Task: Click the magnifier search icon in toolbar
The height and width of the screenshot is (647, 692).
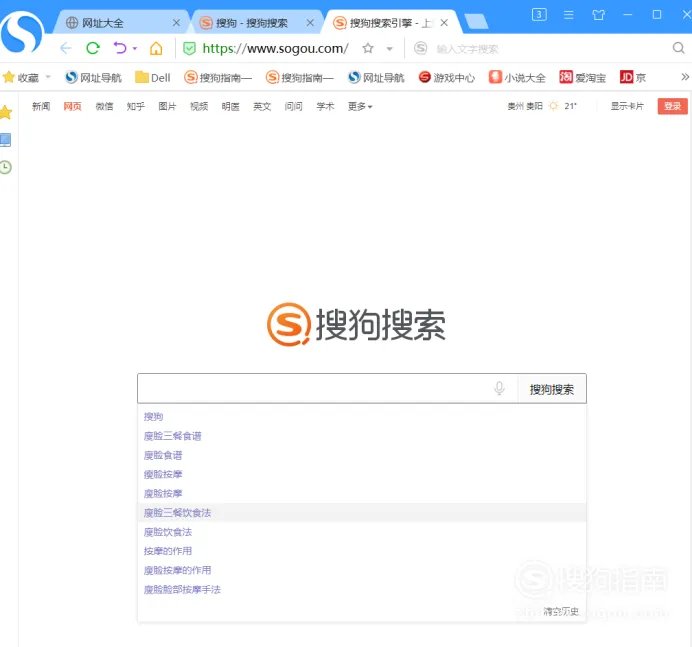Action: click(679, 48)
